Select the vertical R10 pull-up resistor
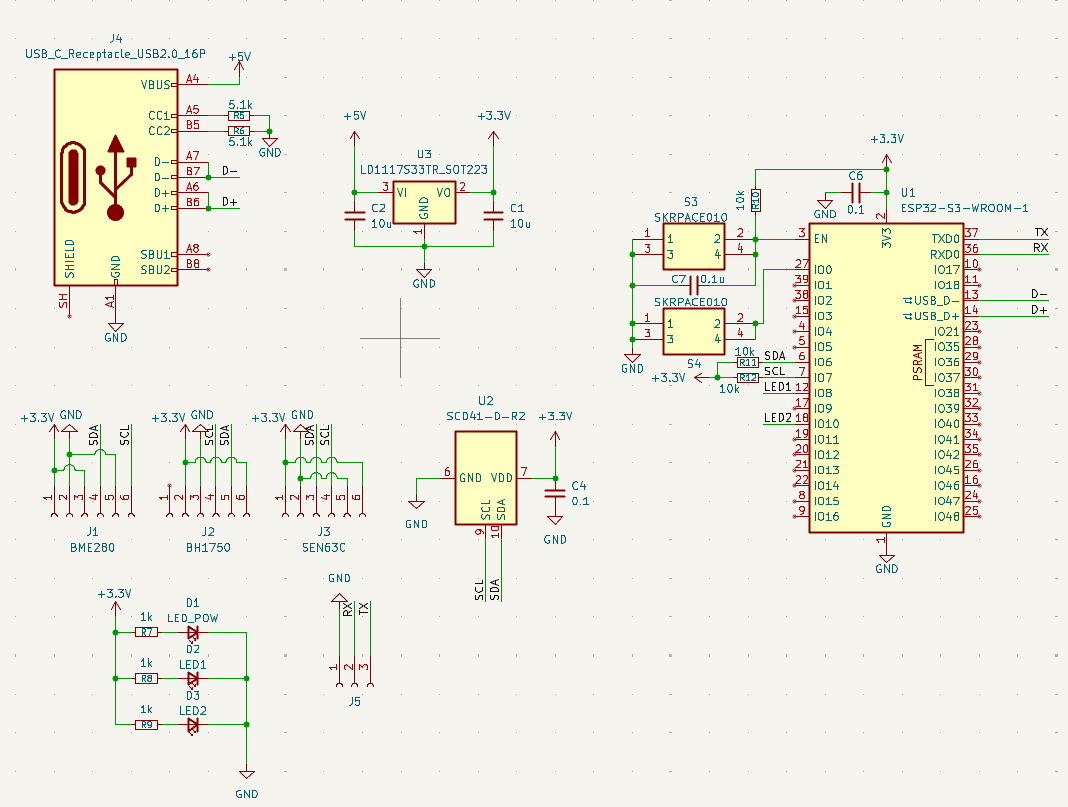The width and height of the screenshot is (1068, 807). (x=755, y=200)
